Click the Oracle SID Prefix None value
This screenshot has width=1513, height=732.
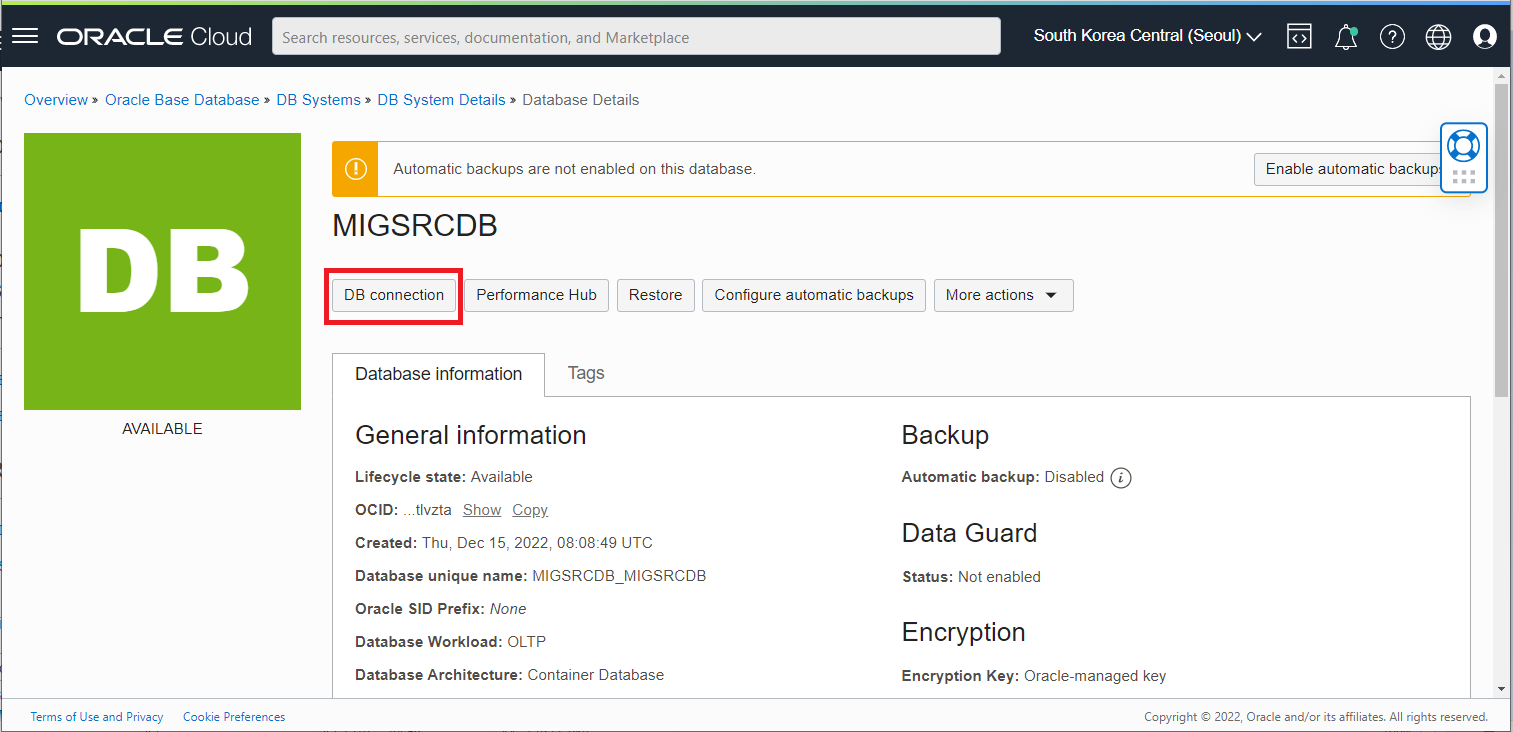508,609
